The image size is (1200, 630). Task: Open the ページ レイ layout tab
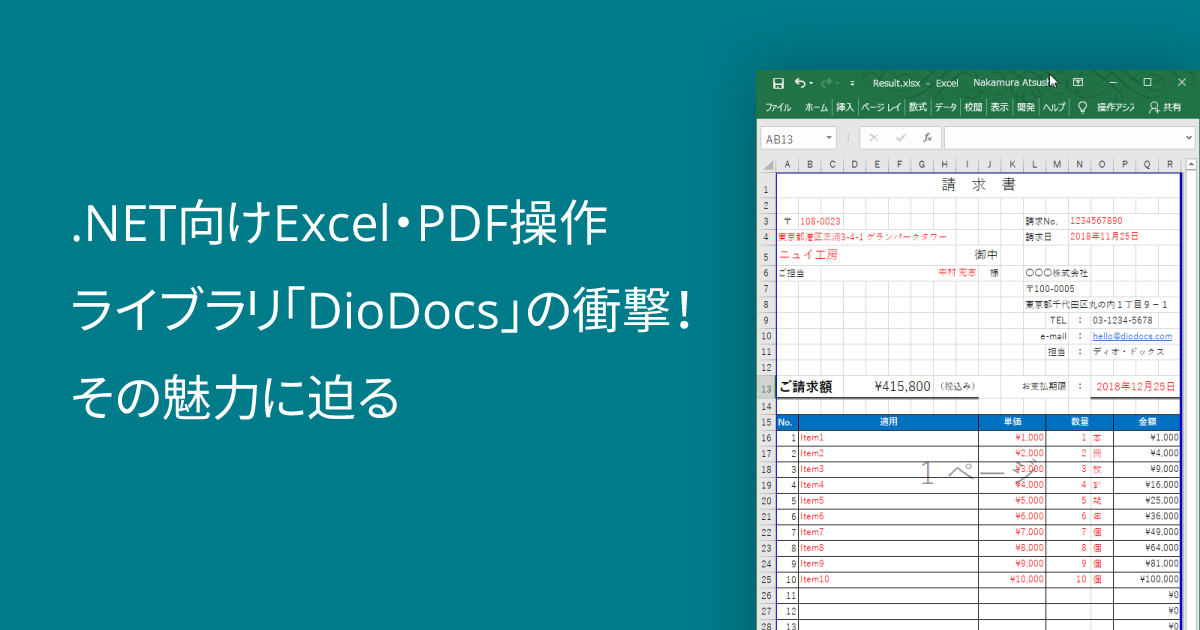[x=881, y=107]
